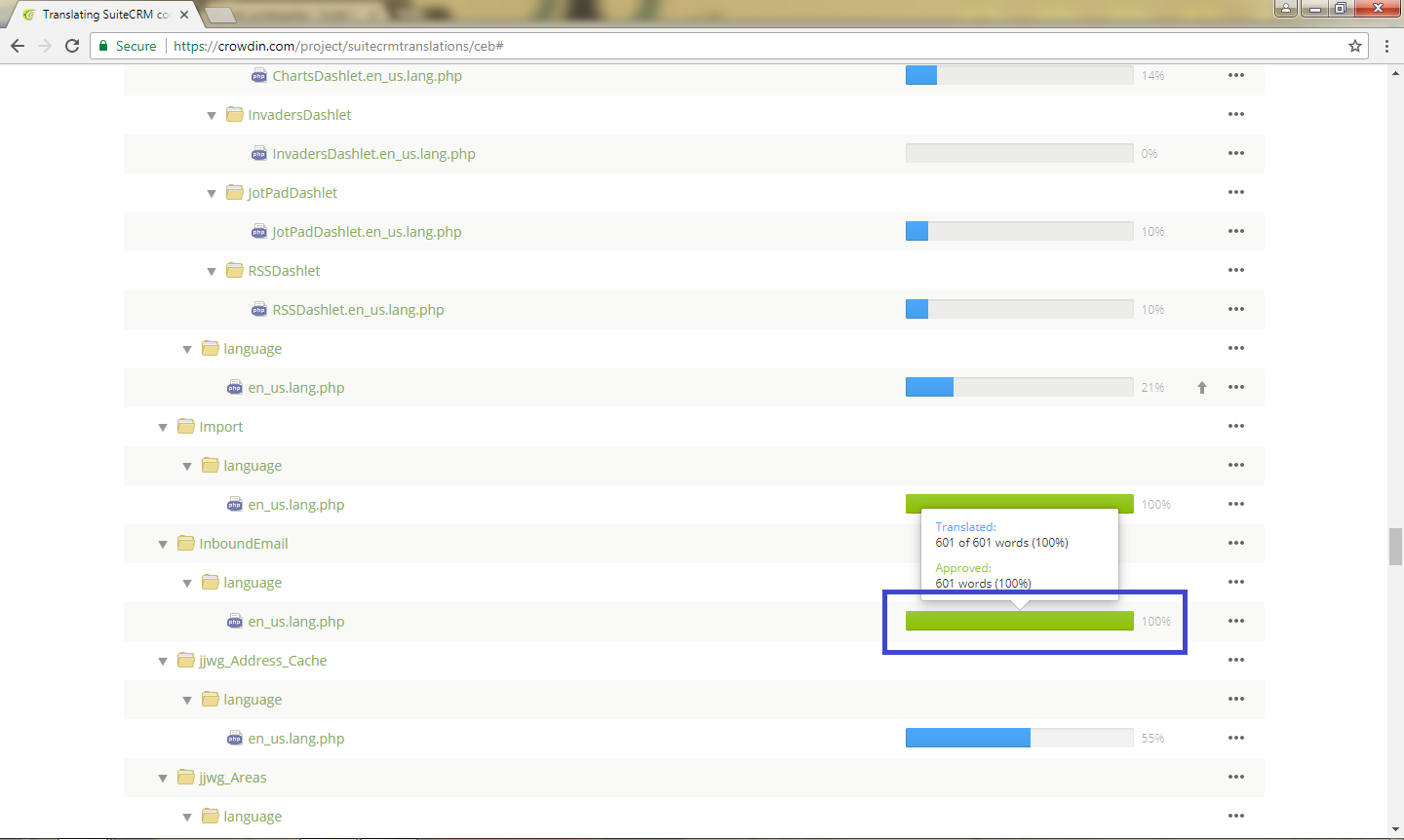1404x840 pixels.
Task: Collapse the InvadersDashlet folder using its triangle
Action: point(212,115)
